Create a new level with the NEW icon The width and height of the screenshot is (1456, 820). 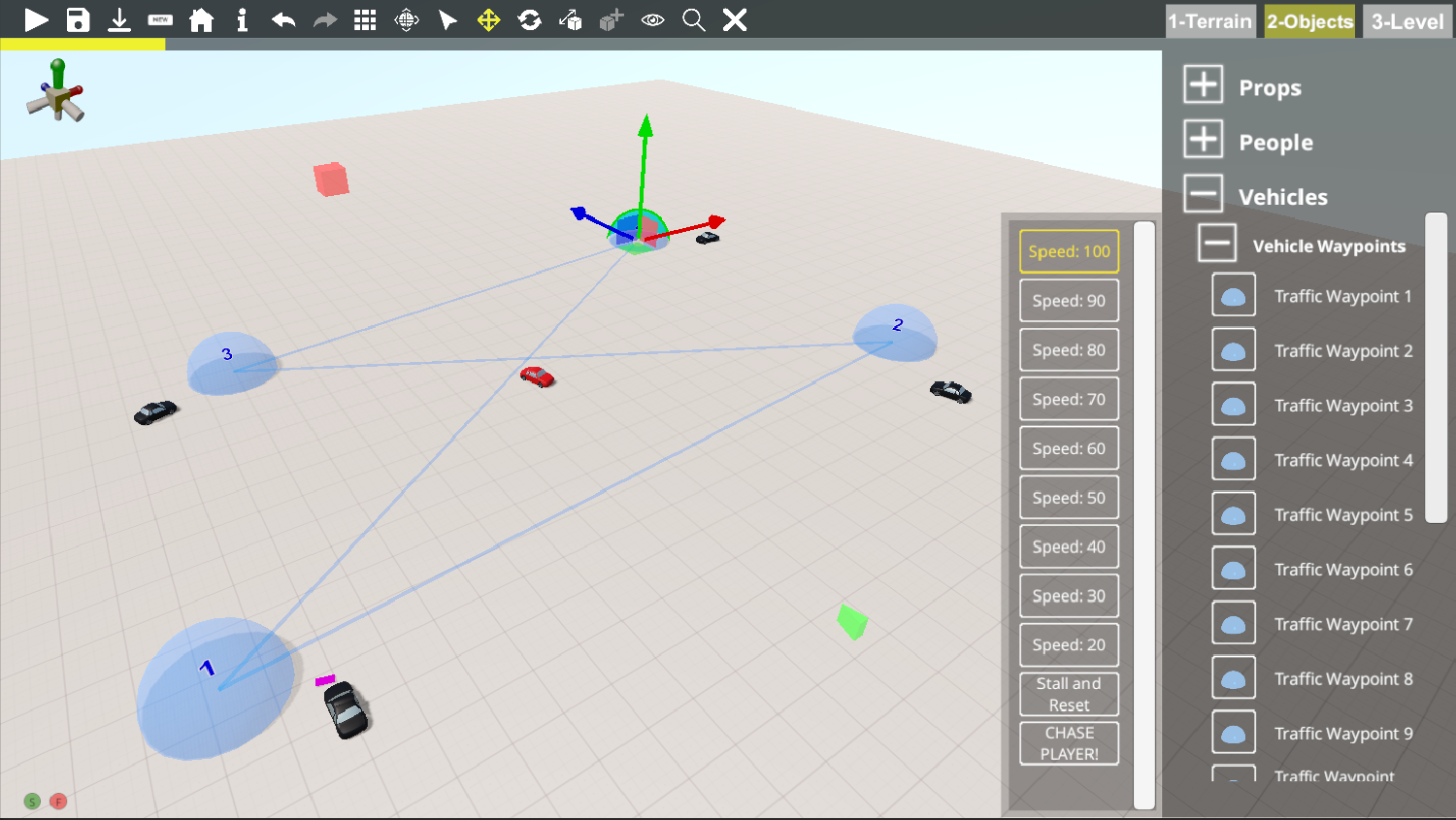click(160, 19)
